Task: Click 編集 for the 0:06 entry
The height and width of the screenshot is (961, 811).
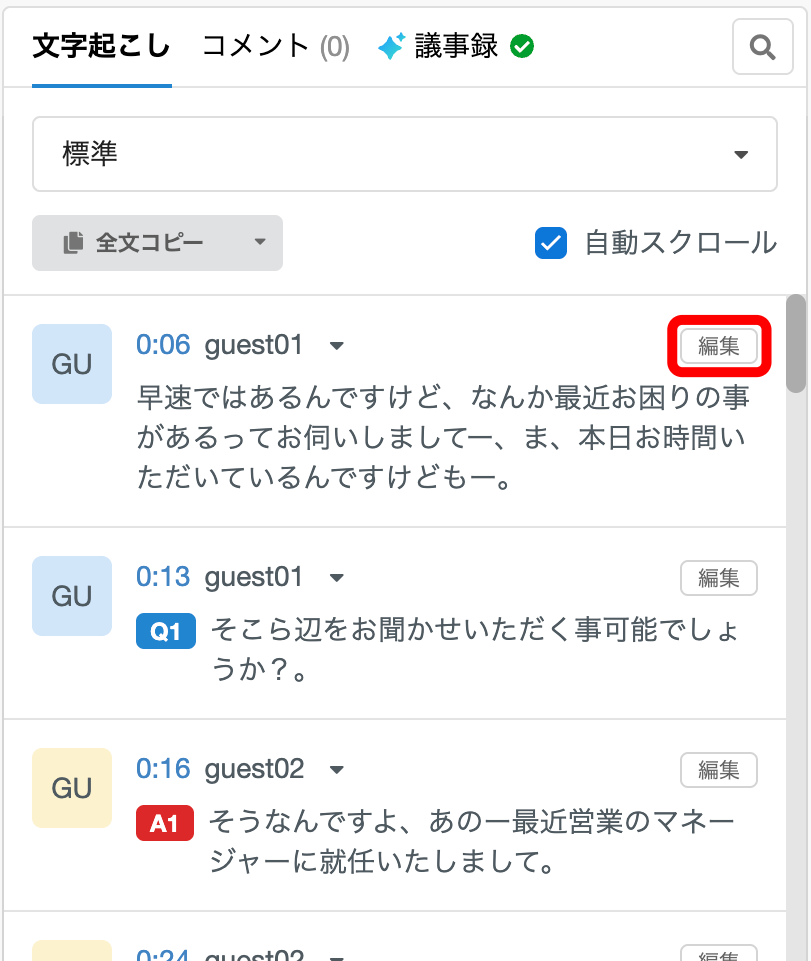Action: 718,346
